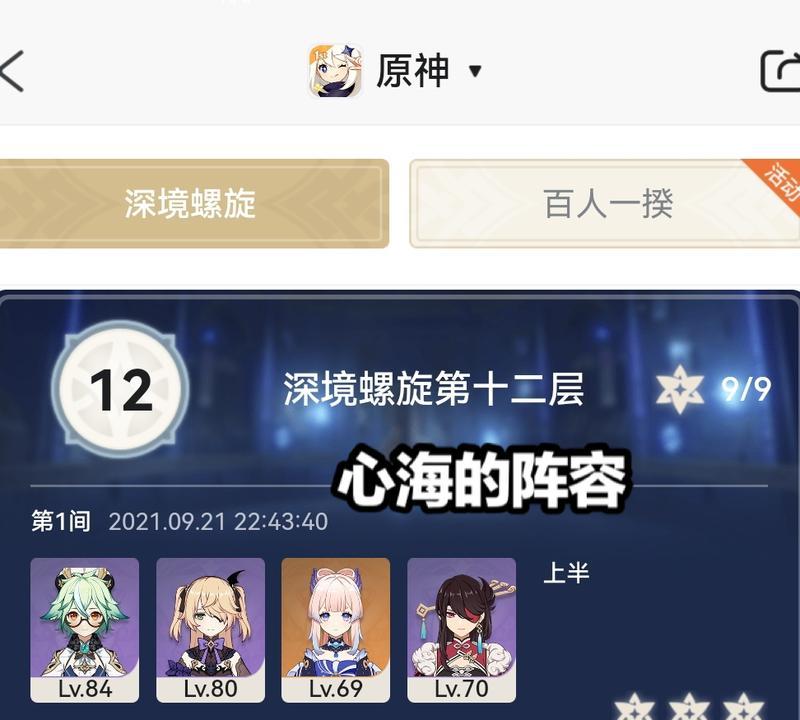
Task: Tap the three-star chamber rating icons
Action: 689,707
